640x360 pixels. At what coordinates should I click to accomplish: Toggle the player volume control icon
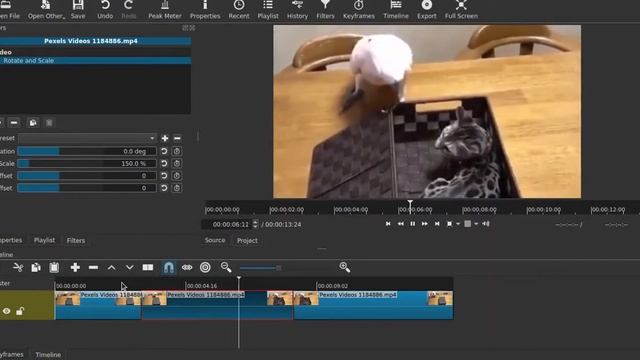tap(486, 224)
